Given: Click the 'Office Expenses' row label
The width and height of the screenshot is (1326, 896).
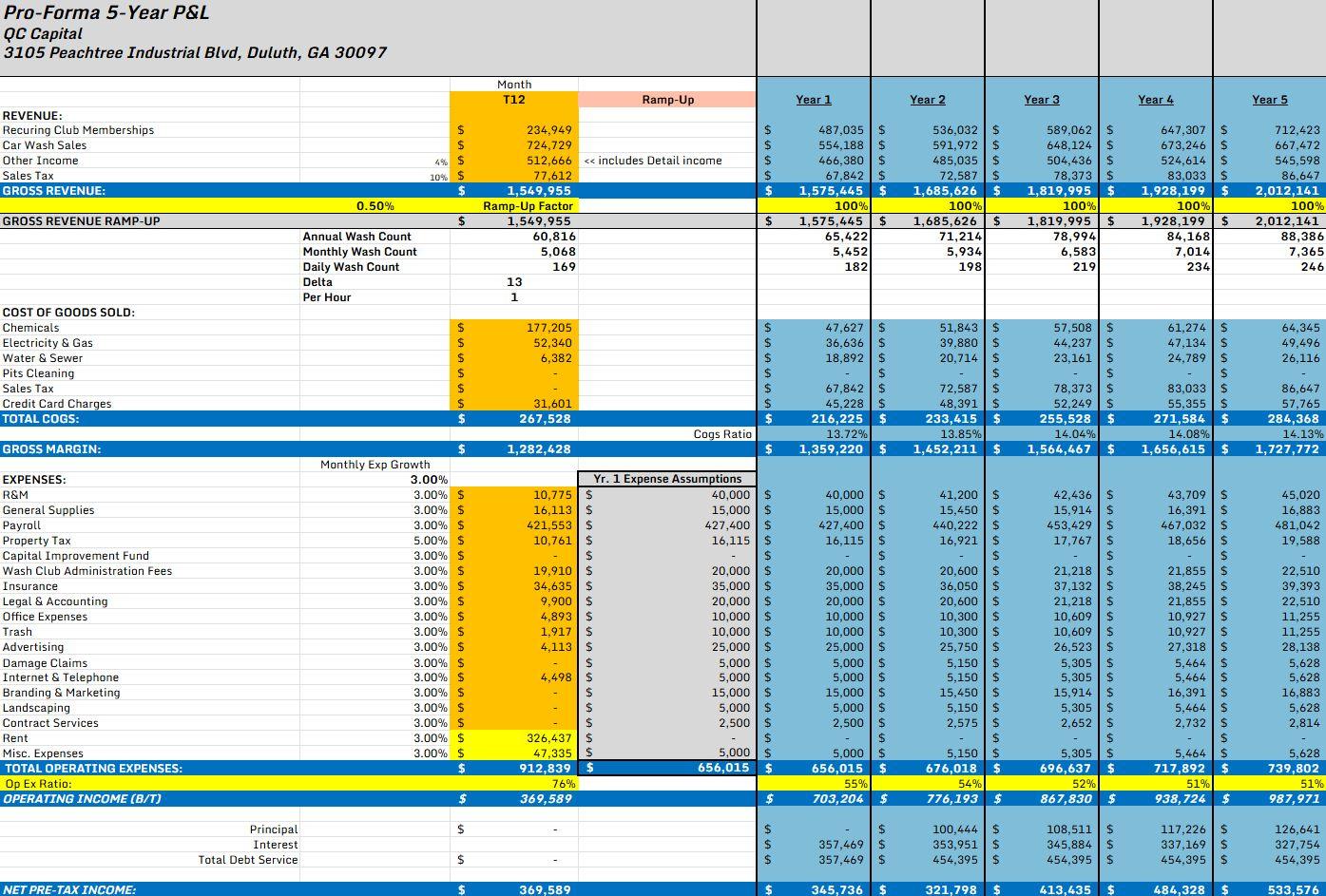Looking at the screenshot, I should 45,617.
